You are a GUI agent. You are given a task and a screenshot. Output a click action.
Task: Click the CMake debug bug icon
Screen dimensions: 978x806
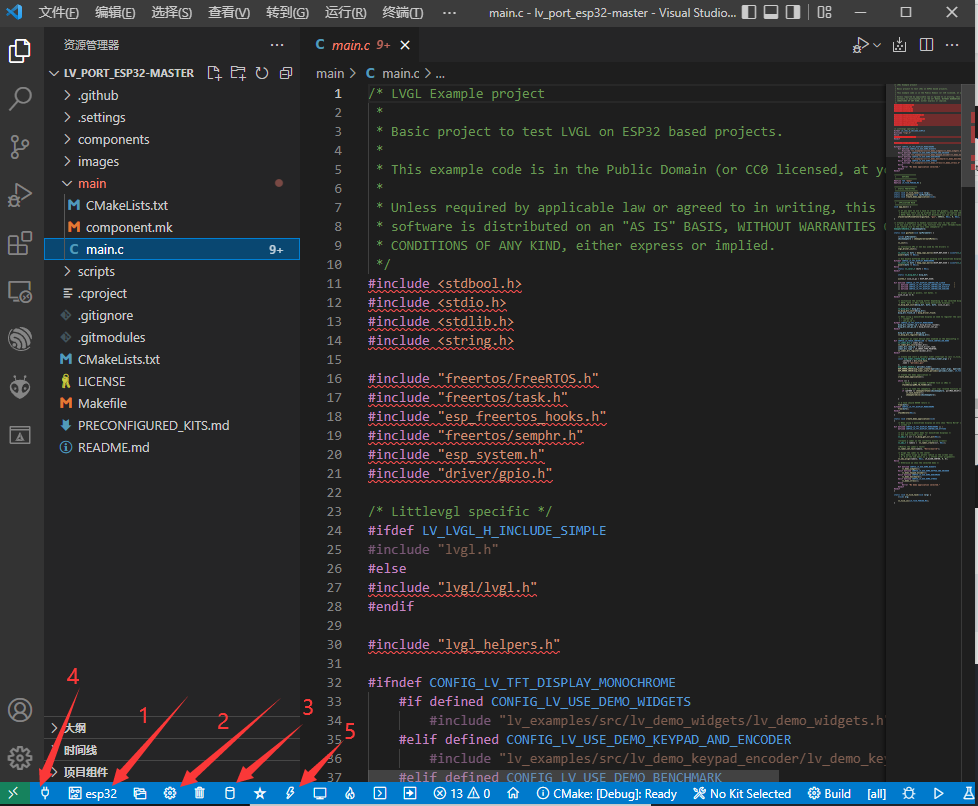pyautogui.click(x=909, y=794)
